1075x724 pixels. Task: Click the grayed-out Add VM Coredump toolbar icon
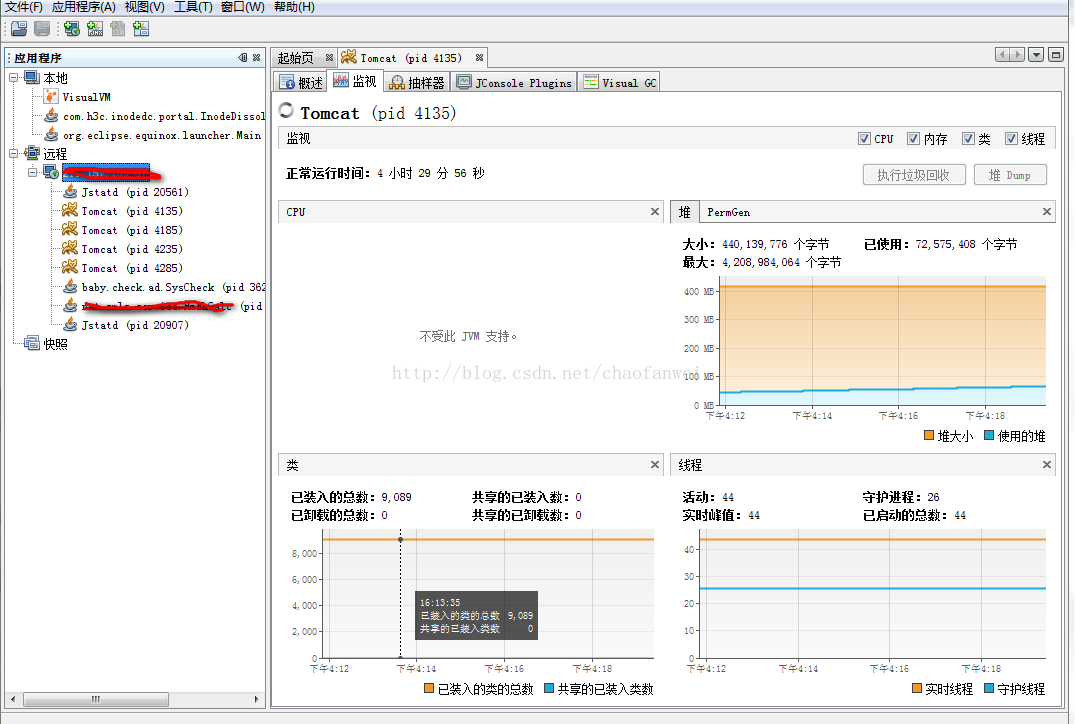(x=118, y=28)
